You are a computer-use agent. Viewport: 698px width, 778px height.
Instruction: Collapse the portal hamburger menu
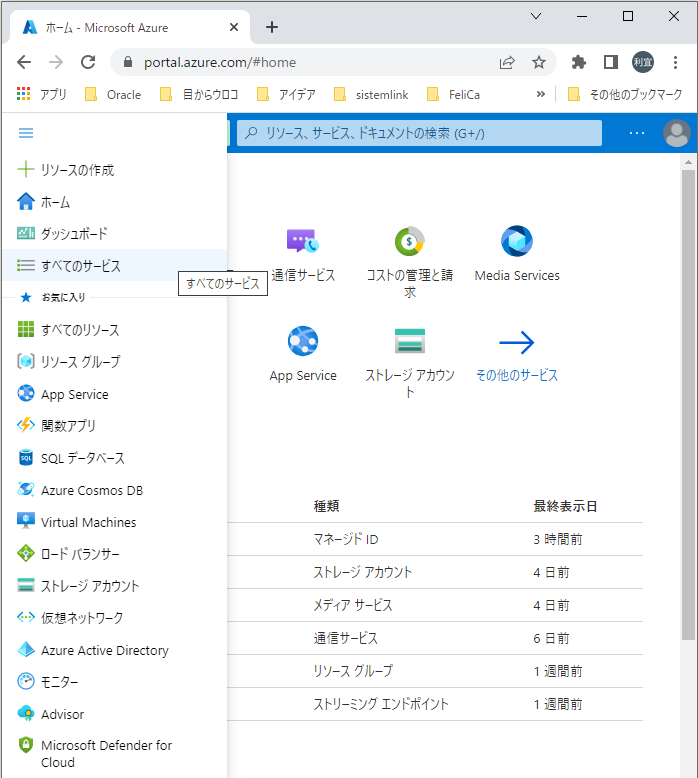26,133
